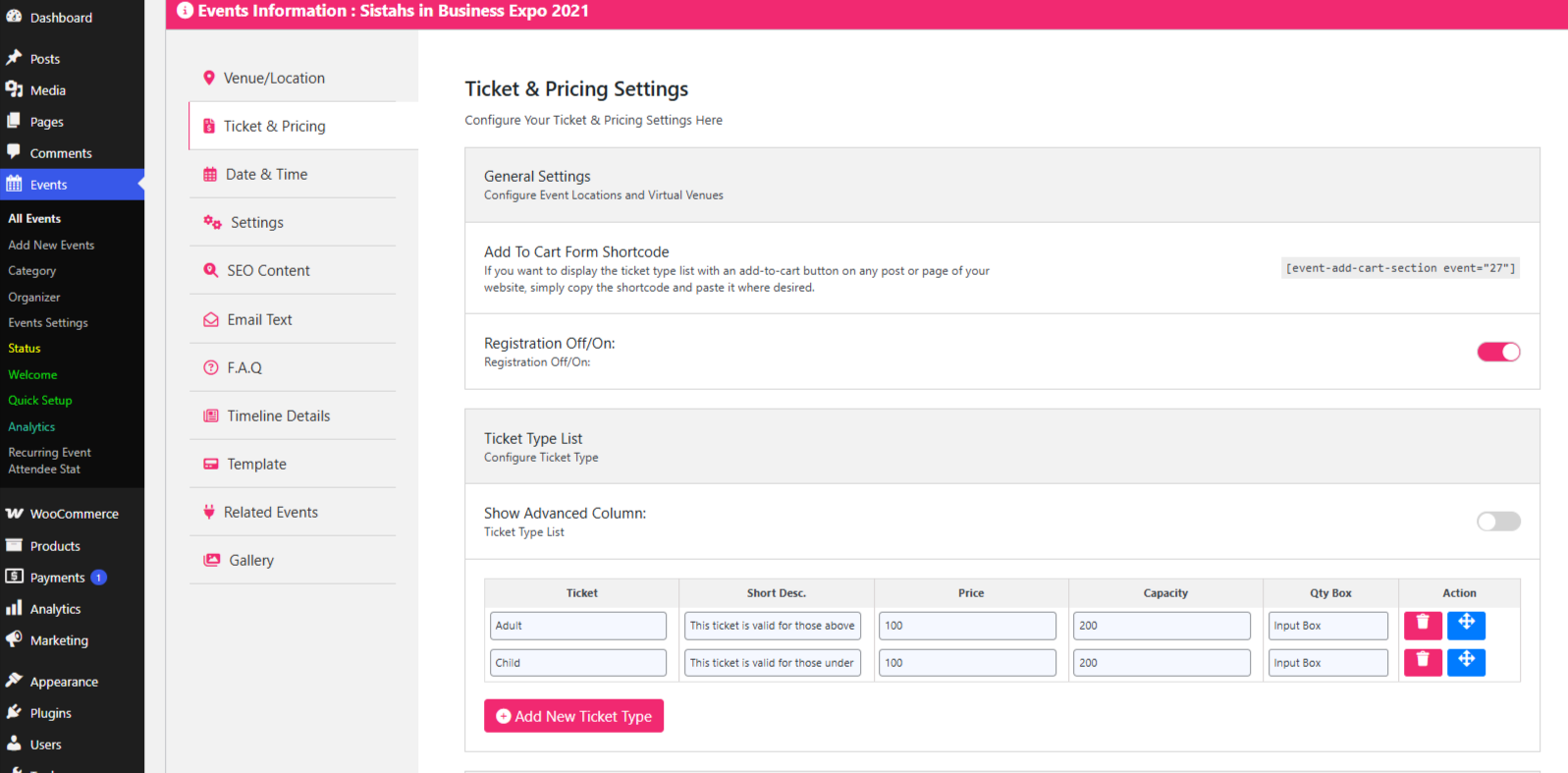1568x773 pixels.
Task: Click the move handle on the Child ticket row
Action: click(x=1466, y=663)
